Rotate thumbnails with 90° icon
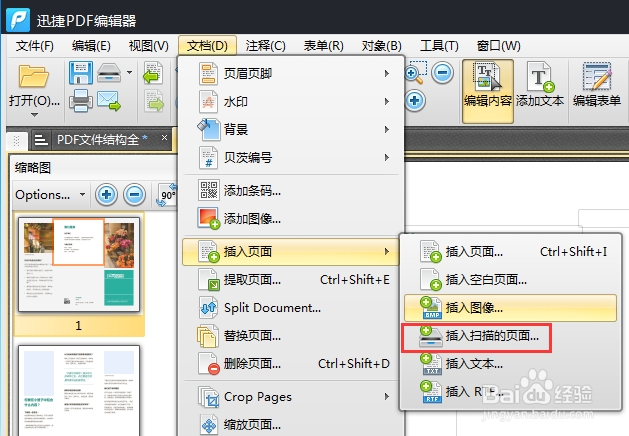Screen dimensions: 629x436 click(x=167, y=195)
